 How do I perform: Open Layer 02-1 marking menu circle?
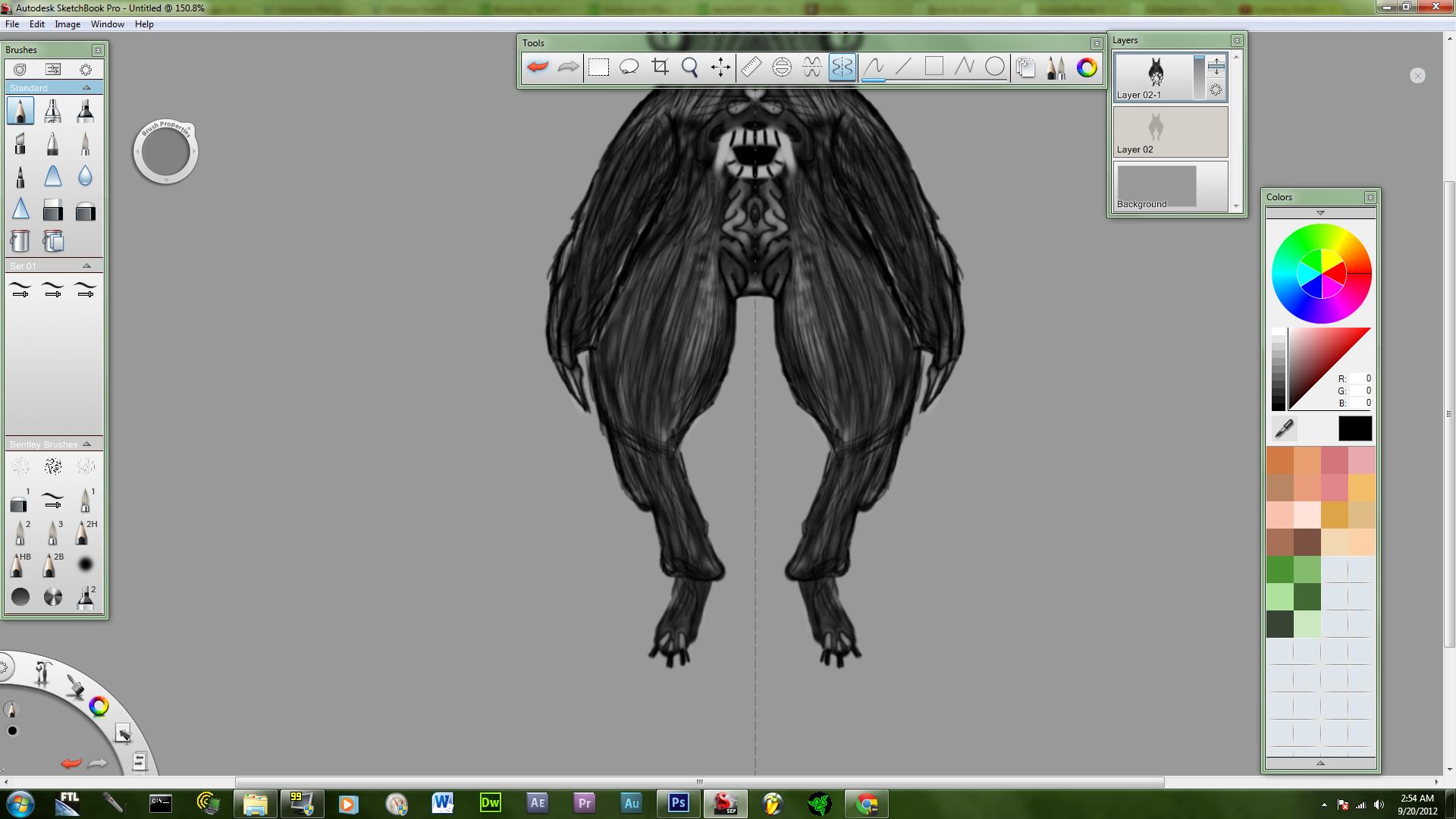[x=1216, y=89]
